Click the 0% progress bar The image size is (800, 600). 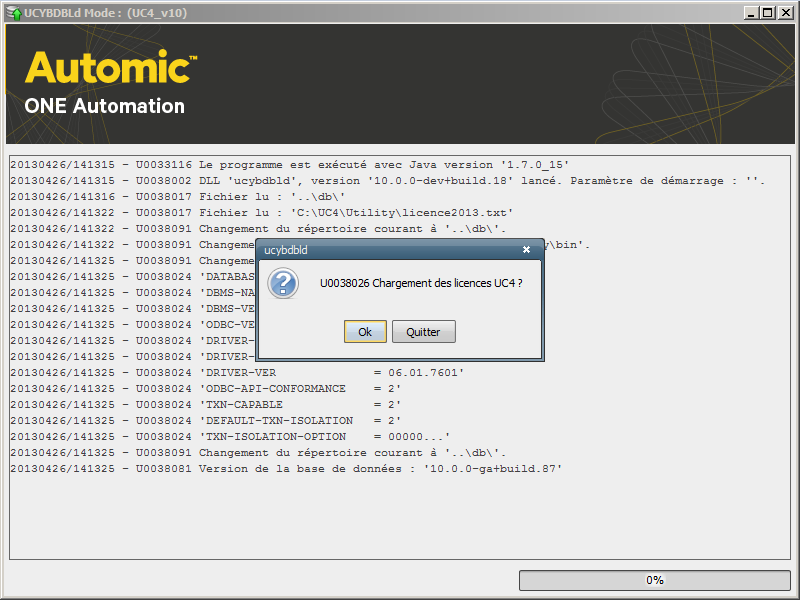[655, 580]
